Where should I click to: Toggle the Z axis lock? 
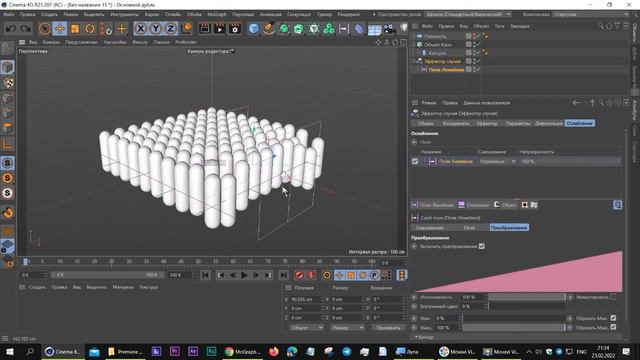[171, 29]
